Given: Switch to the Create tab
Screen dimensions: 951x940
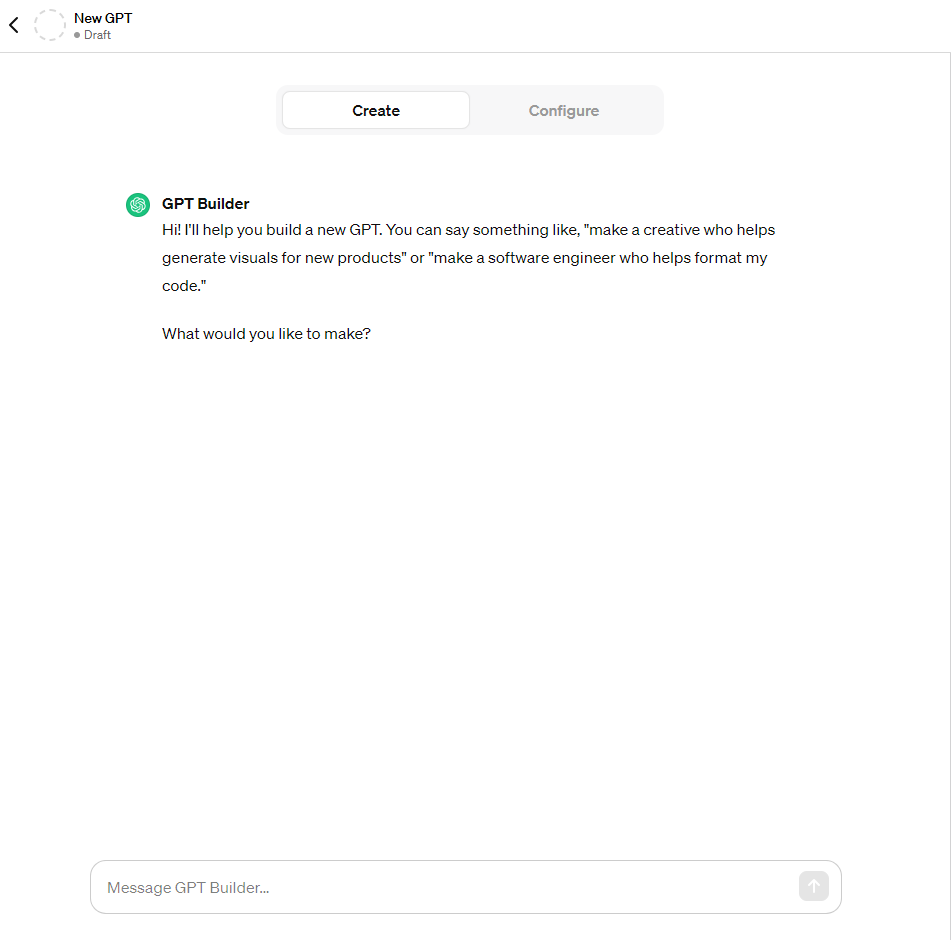Looking at the screenshot, I should [376, 110].
